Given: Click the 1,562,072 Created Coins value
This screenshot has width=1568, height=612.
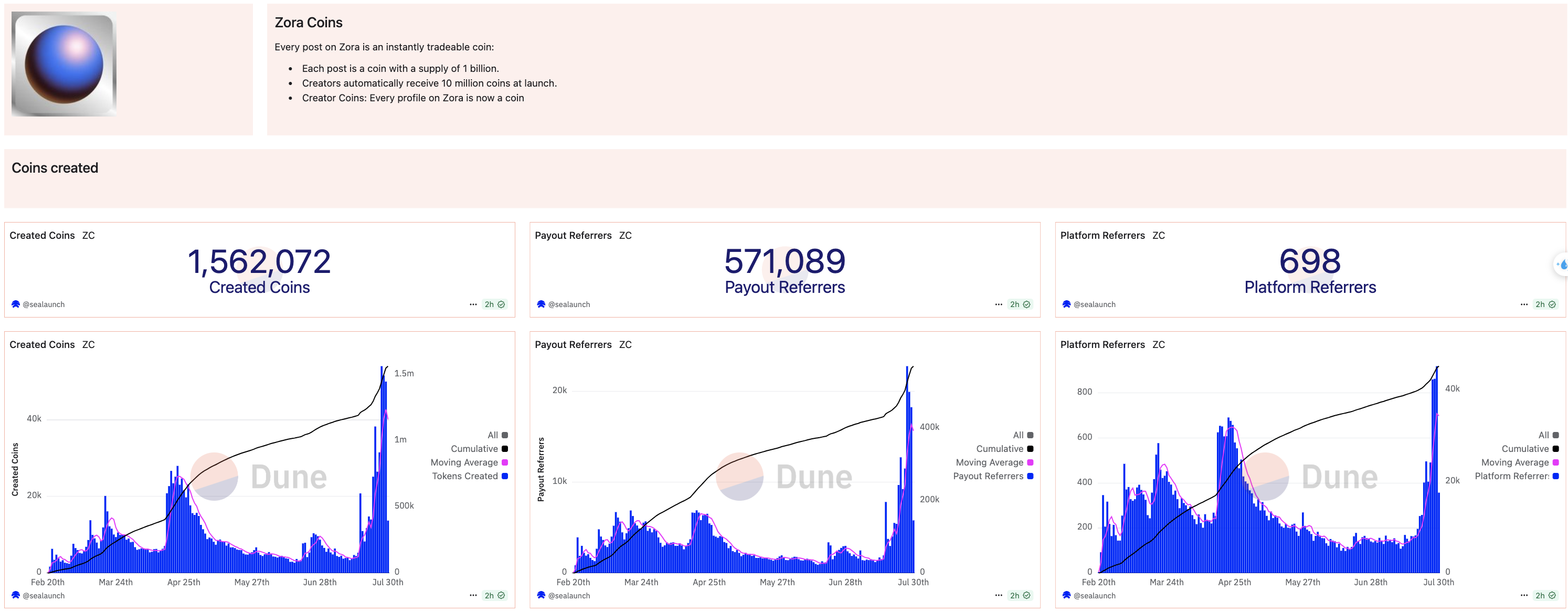Looking at the screenshot, I should coord(259,262).
